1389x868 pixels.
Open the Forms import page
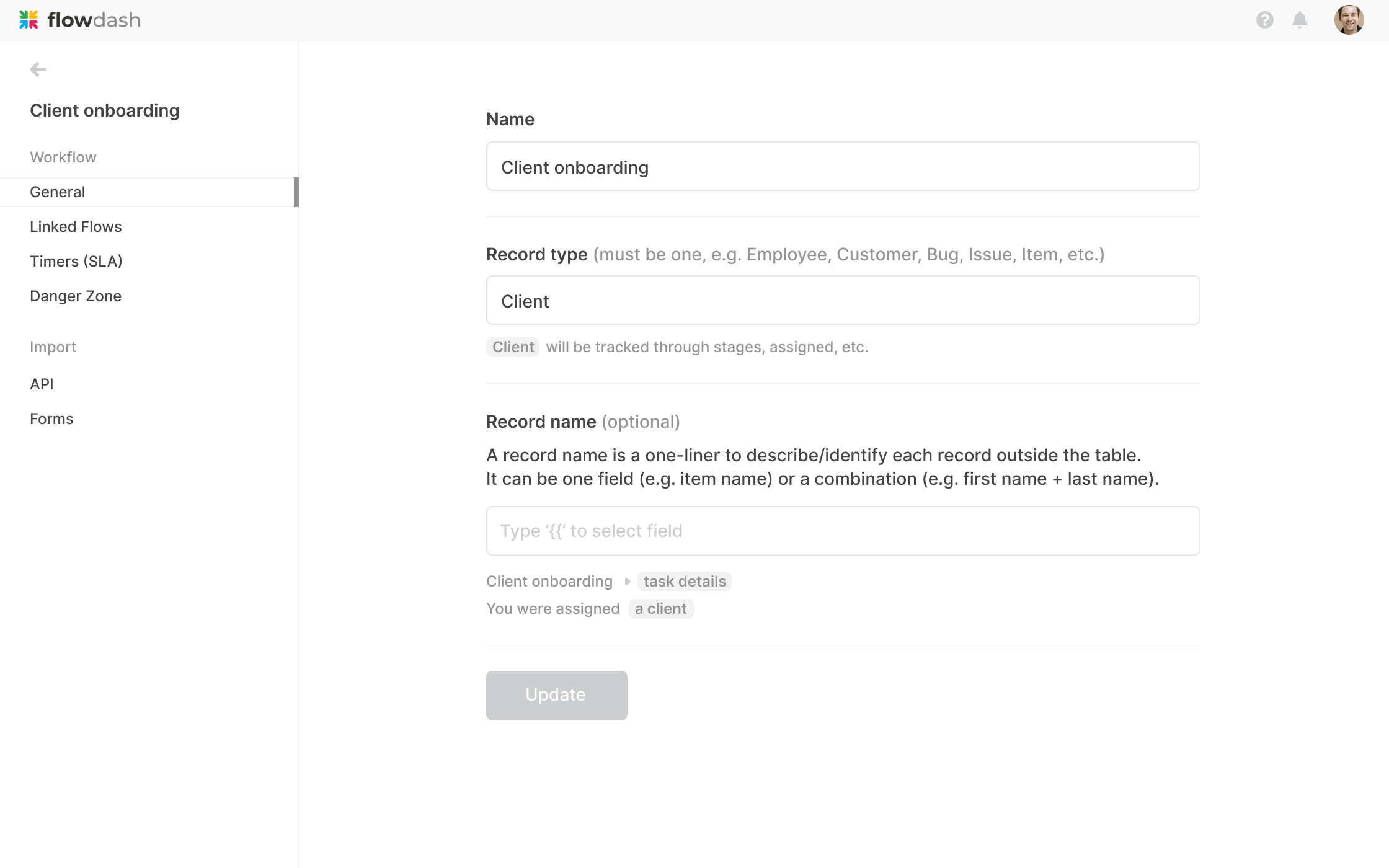[x=51, y=419]
